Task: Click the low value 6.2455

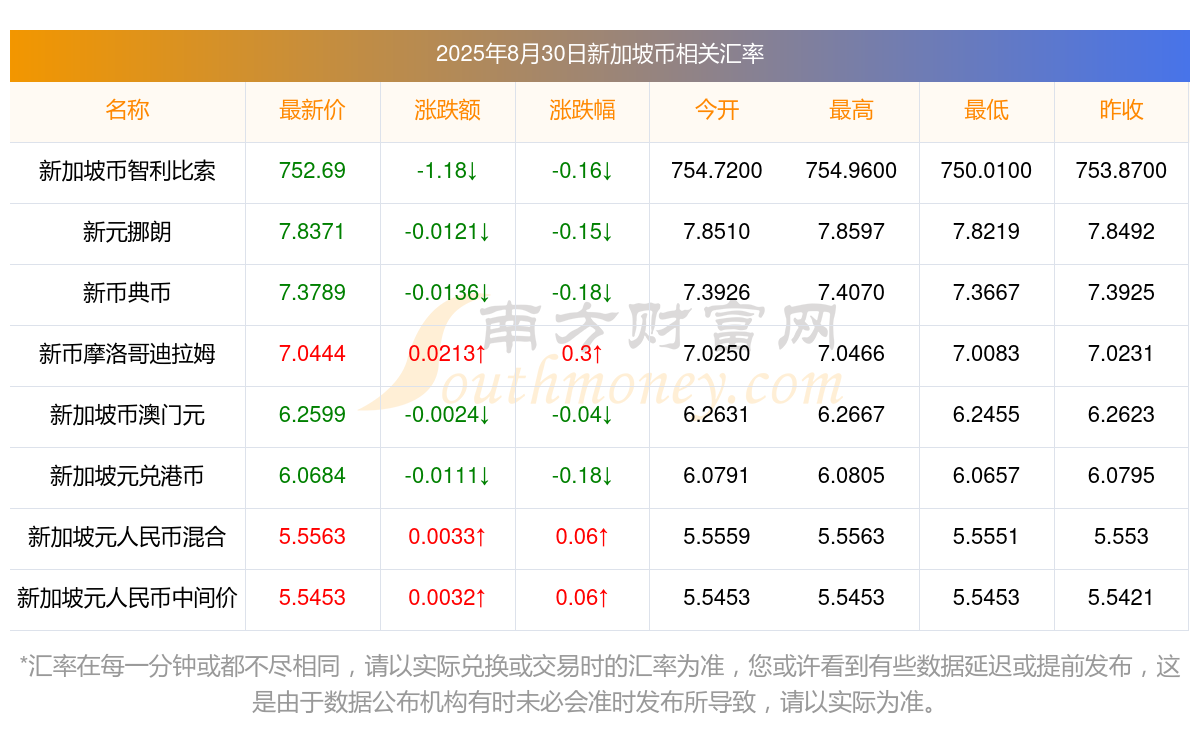Action: (986, 415)
